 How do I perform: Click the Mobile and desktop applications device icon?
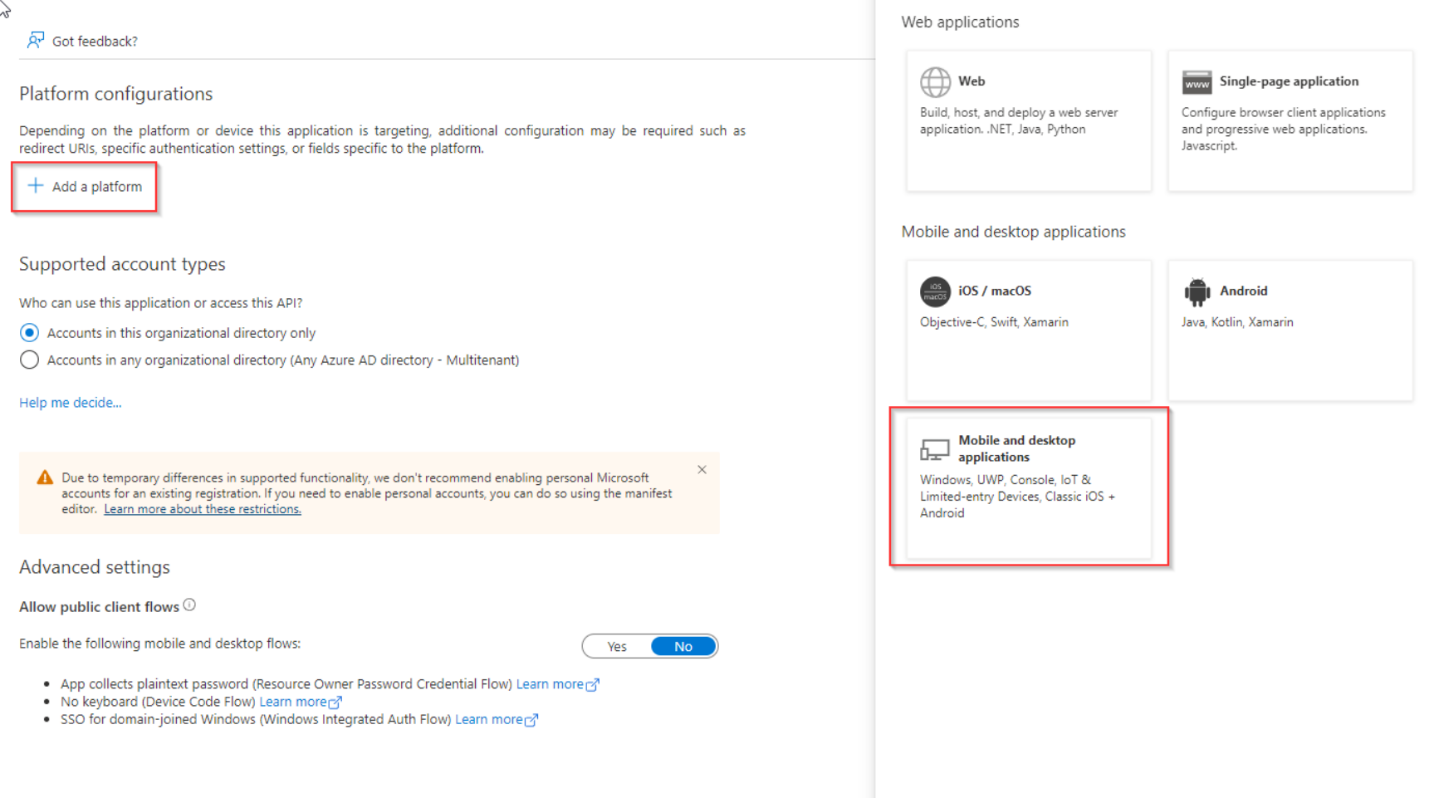[x=935, y=449]
